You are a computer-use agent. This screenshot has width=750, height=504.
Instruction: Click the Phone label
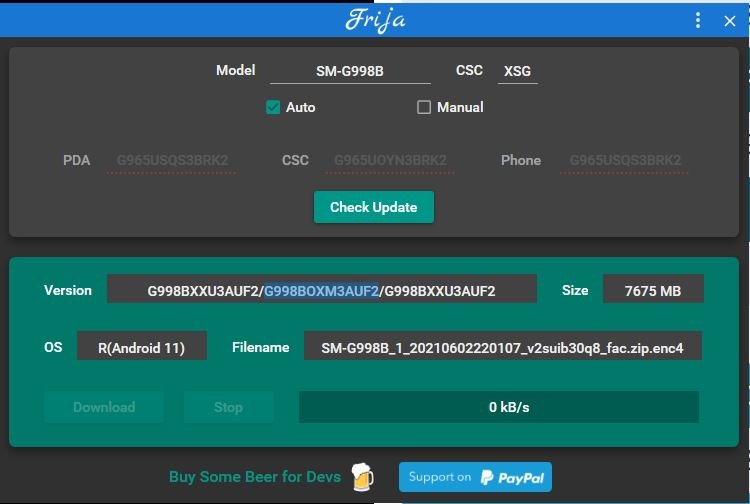pos(521,160)
